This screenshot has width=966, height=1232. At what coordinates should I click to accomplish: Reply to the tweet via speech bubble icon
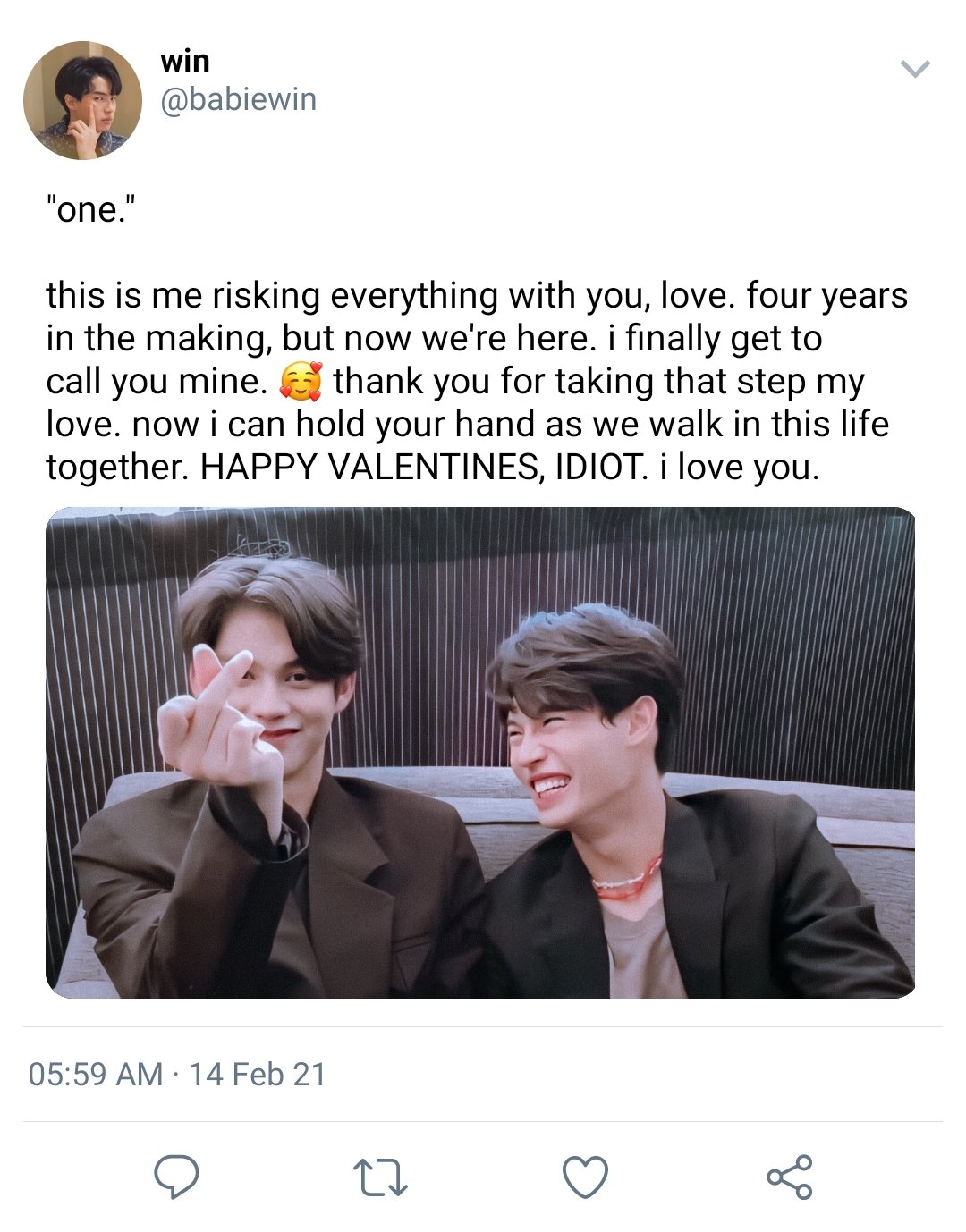[176, 1177]
